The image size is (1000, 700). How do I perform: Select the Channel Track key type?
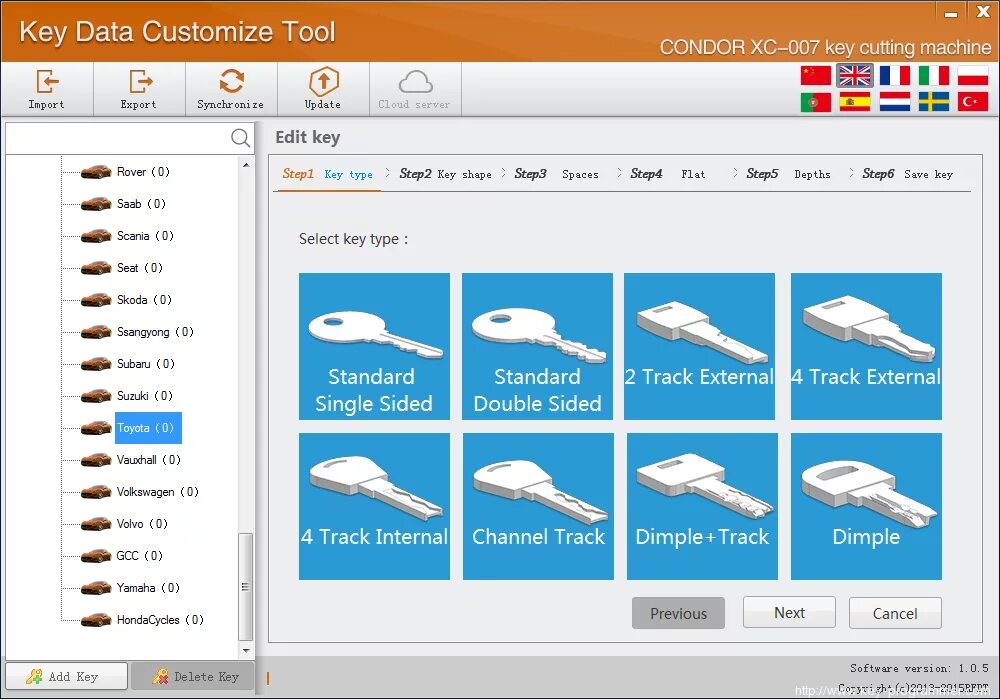tap(538, 506)
